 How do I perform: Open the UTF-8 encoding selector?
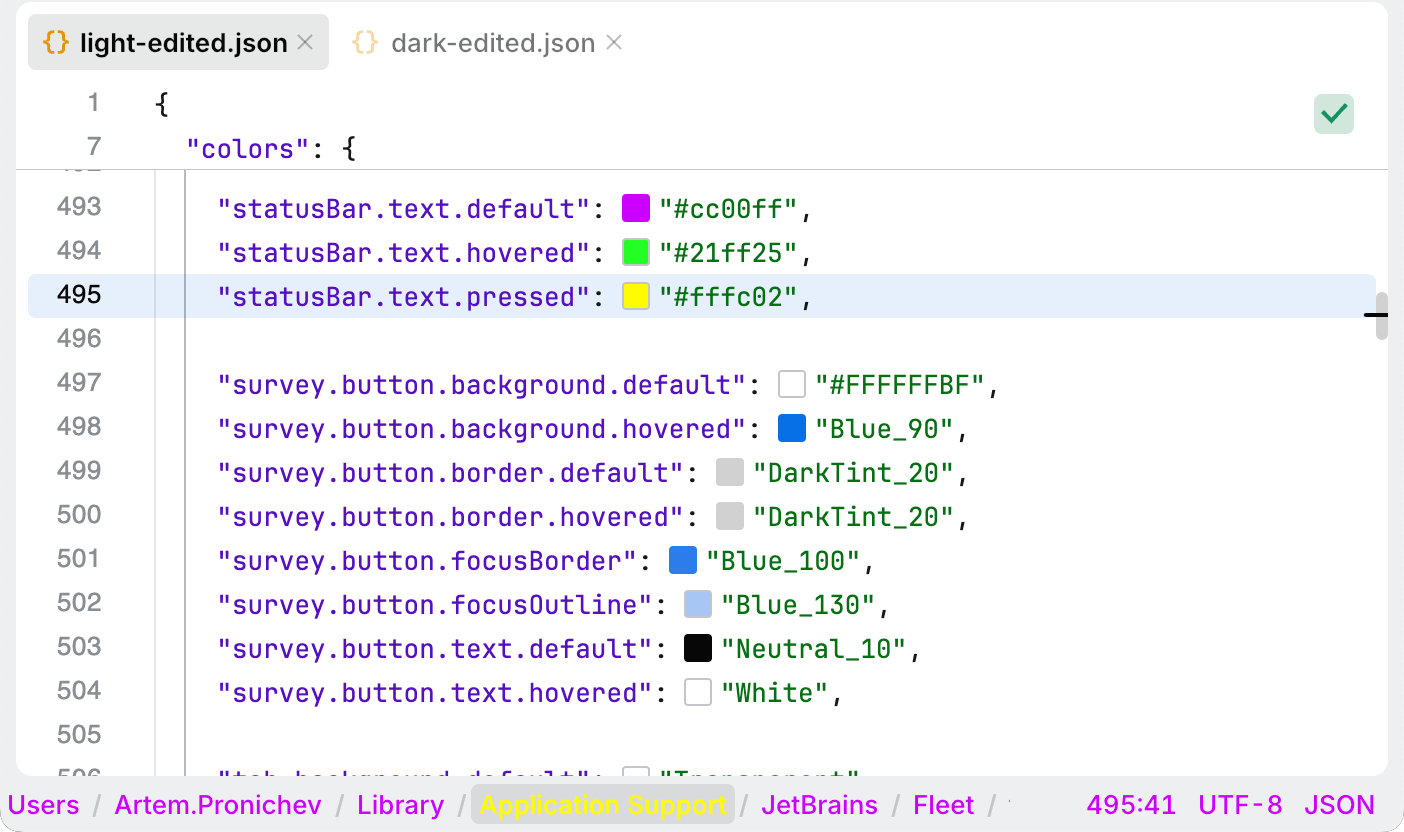[1240, 805]
